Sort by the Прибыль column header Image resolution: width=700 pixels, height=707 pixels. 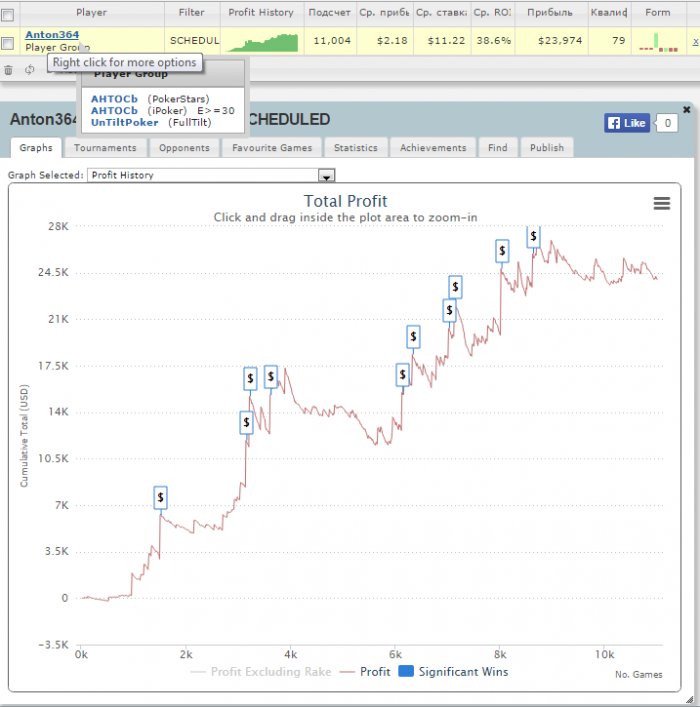550,13
